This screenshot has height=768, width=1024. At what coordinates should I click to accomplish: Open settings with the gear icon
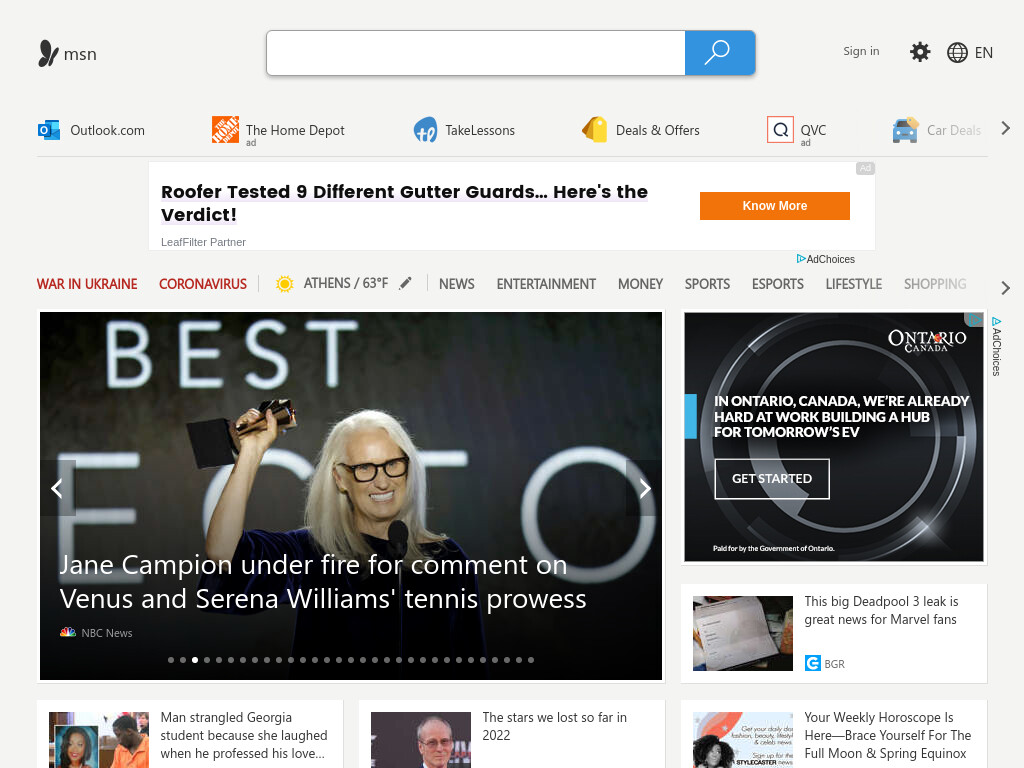[920, 52]
